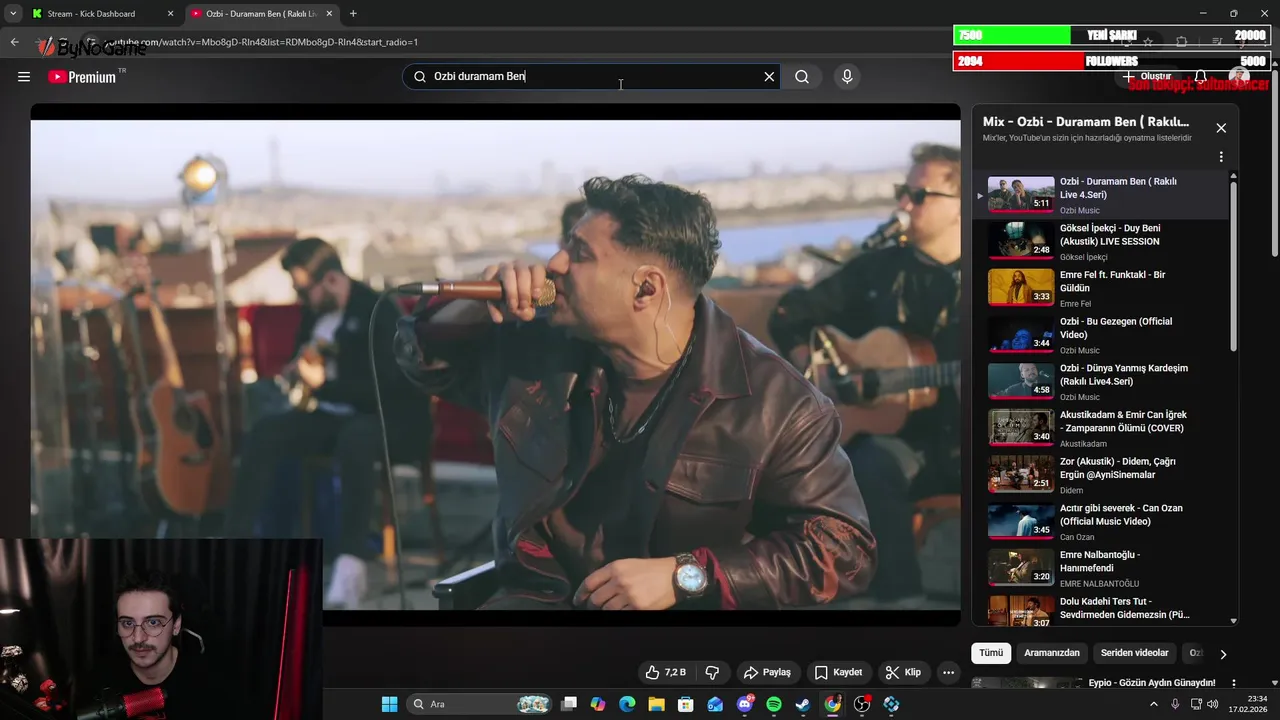The image size is (1280, 720).
Task: Click the taskbar 'Ara' search box
Action: (x=481, y=704)
